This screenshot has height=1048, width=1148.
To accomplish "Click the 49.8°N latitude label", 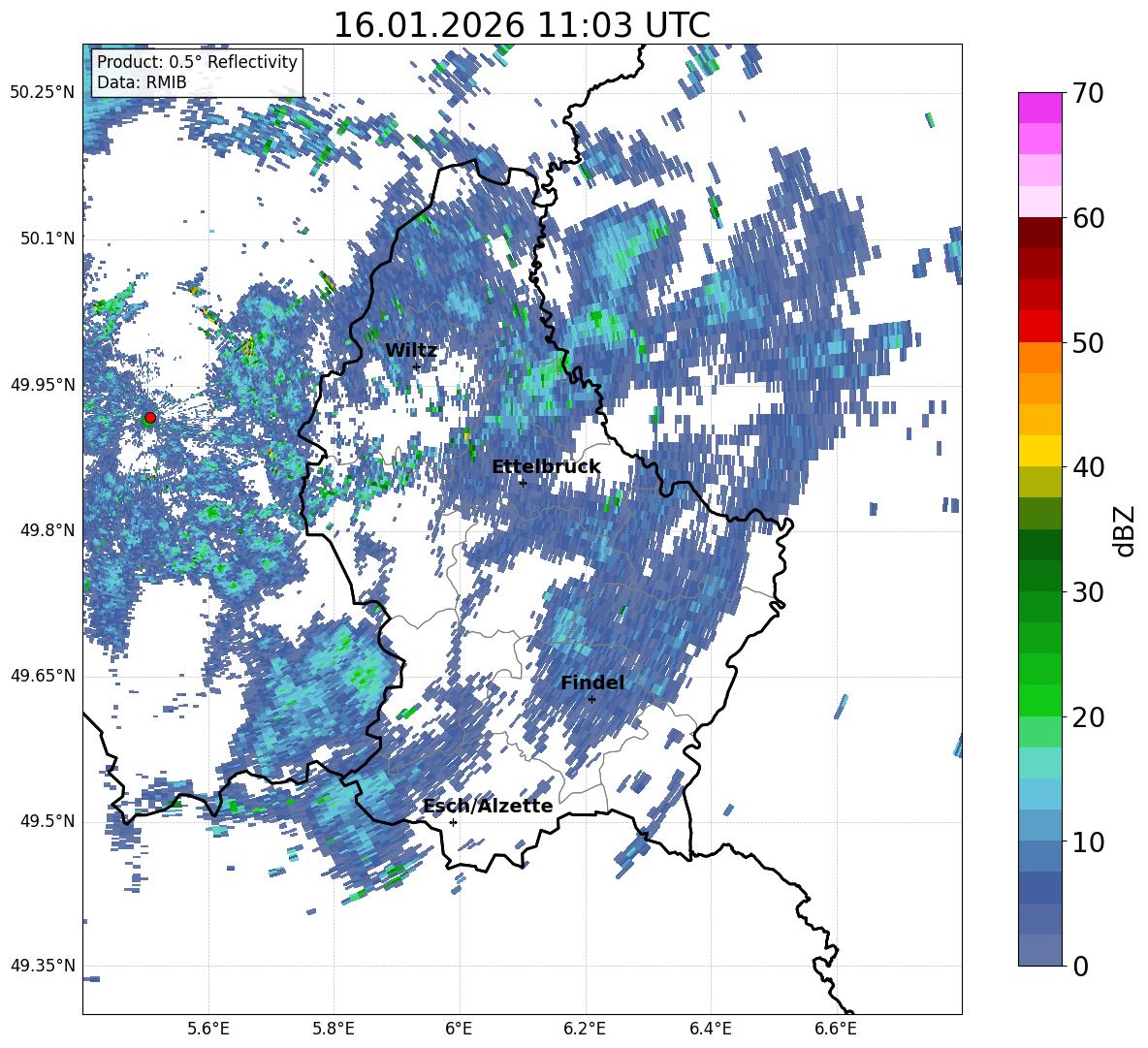I will coord(48,530).
